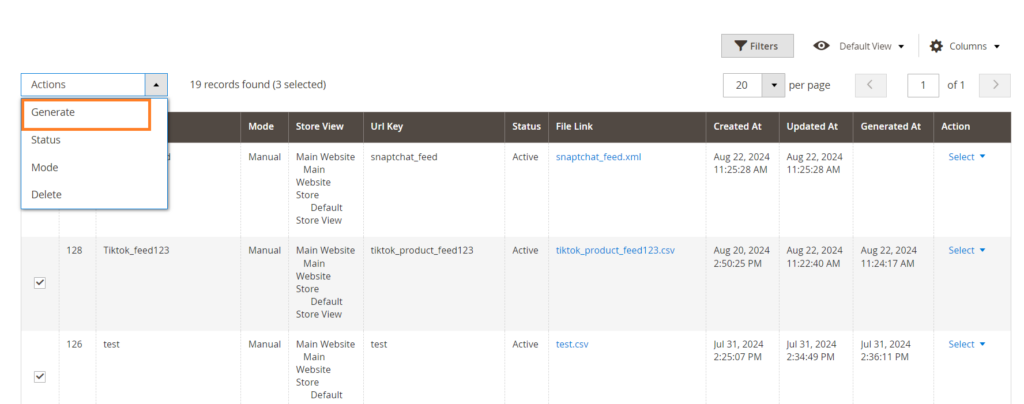This screenshot has width=1024, height=404.
Task: Choose Mode from Actions menu
Action: [45, 168]
